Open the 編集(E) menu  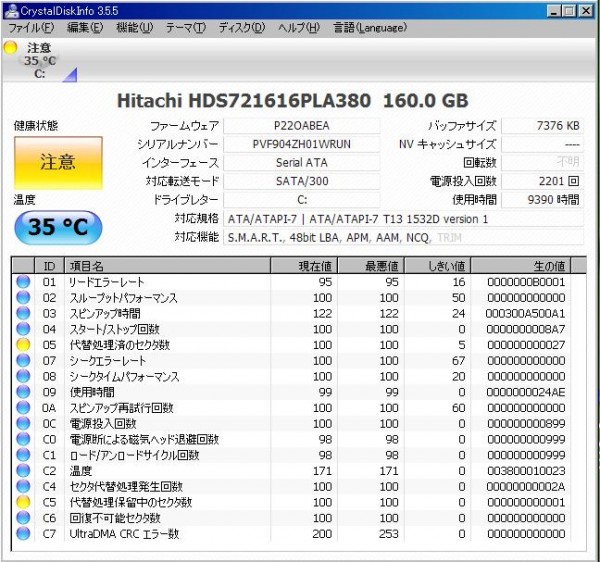click(x=85, y=28)
